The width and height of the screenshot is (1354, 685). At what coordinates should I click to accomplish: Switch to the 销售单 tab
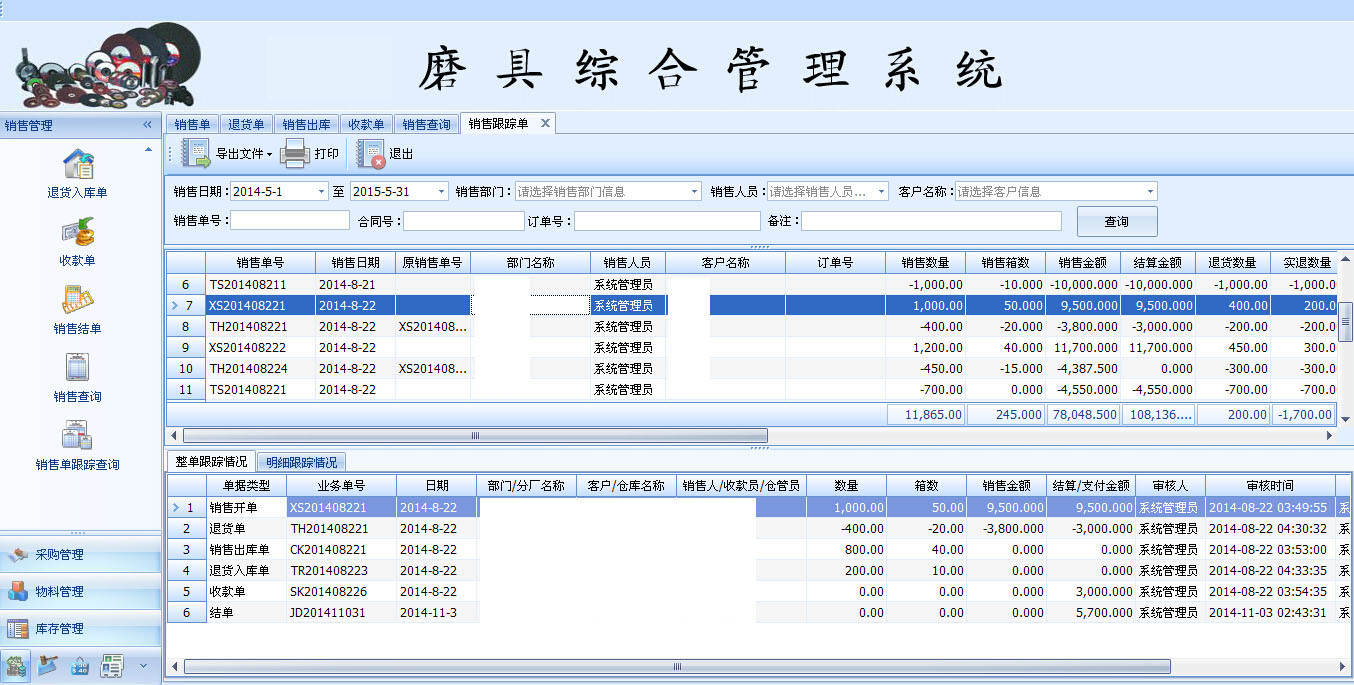tap(192, 125)
